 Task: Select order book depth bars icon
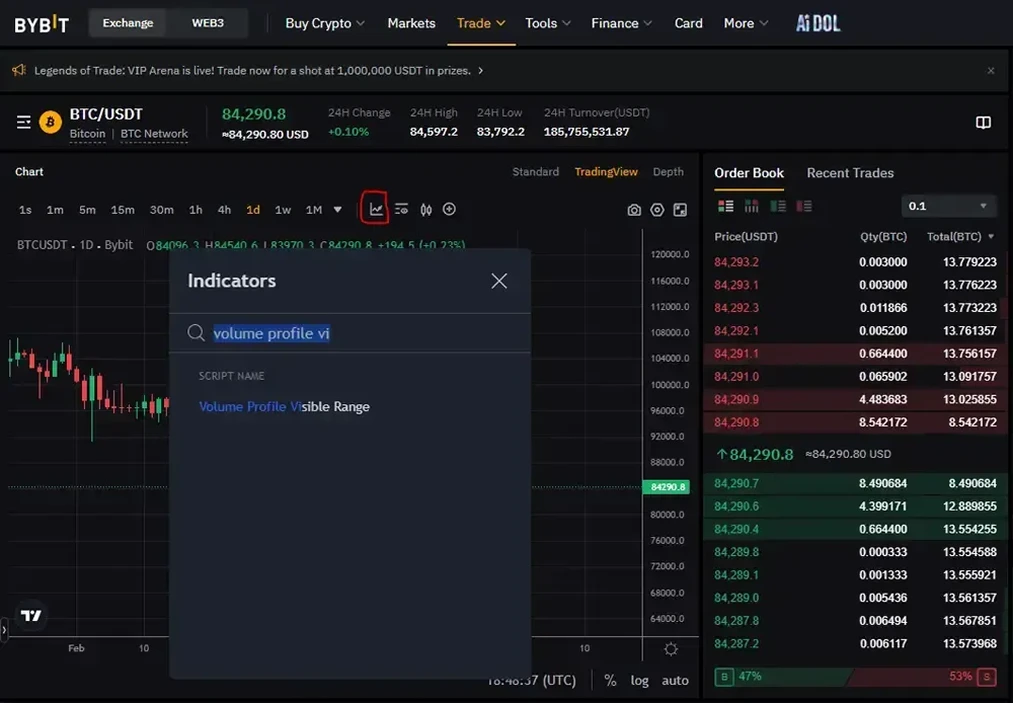[751, 206]
